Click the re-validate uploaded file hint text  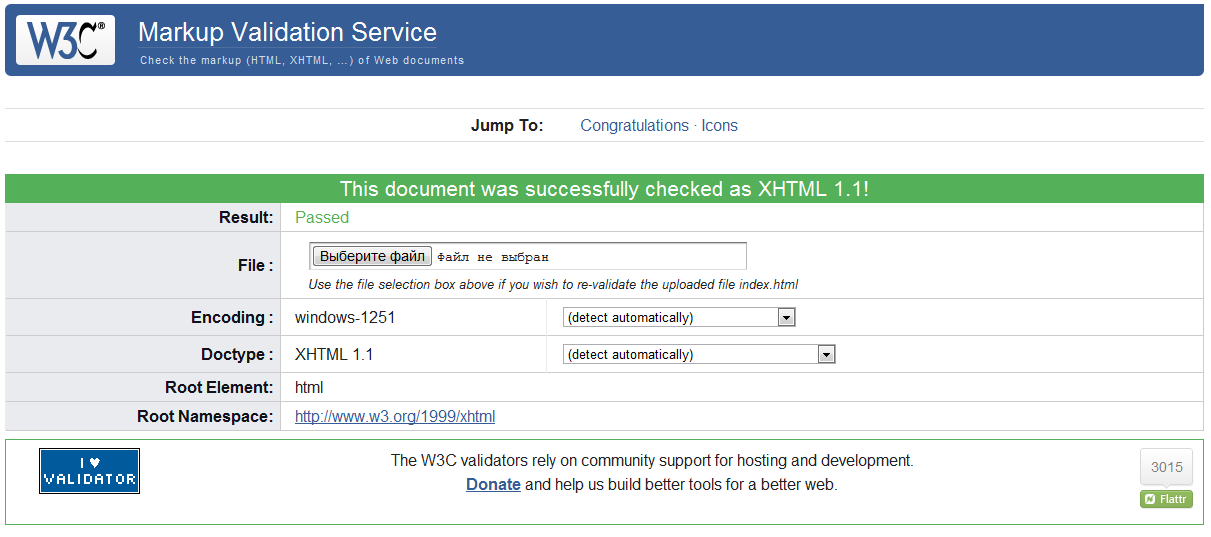point(553,285)
